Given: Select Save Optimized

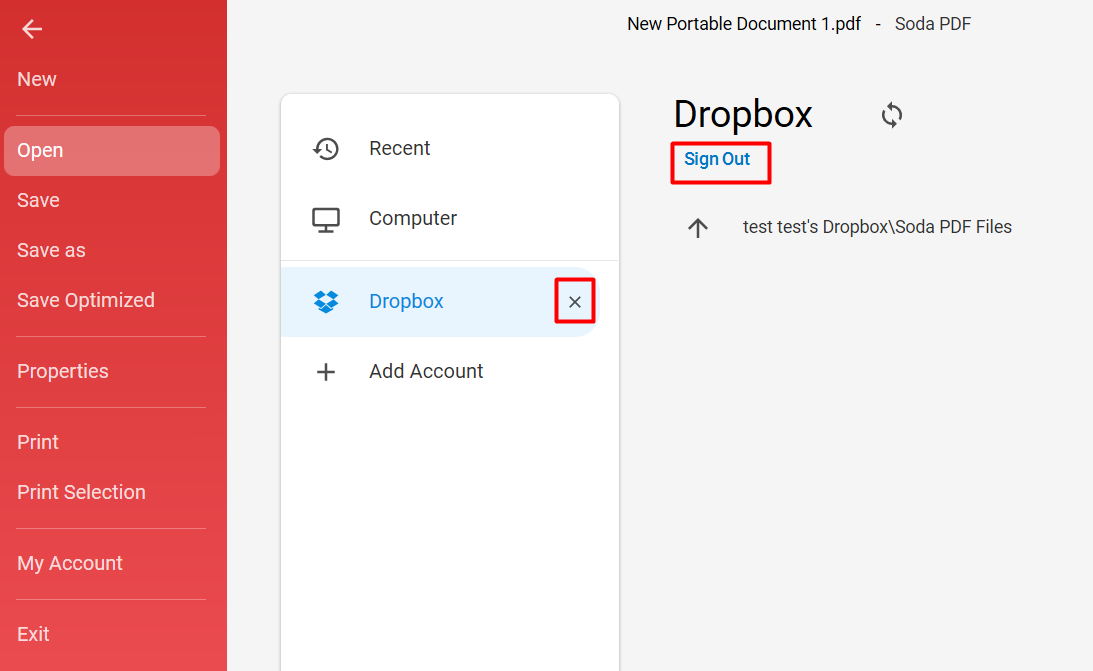Looking at the screenshot, I should [86, 300].
